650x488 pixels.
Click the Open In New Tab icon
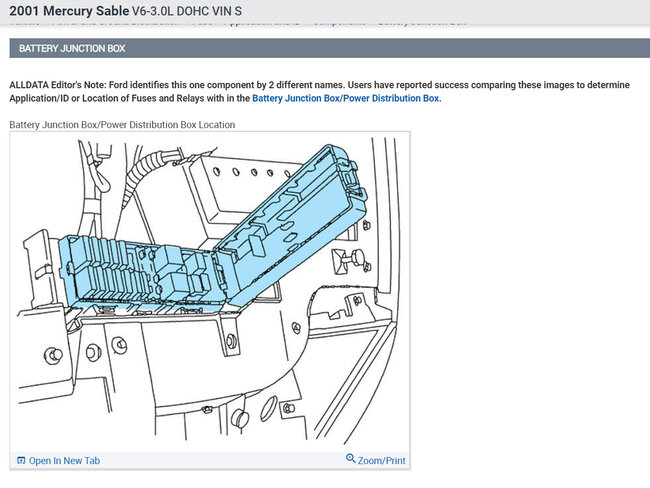coord(21,460)
